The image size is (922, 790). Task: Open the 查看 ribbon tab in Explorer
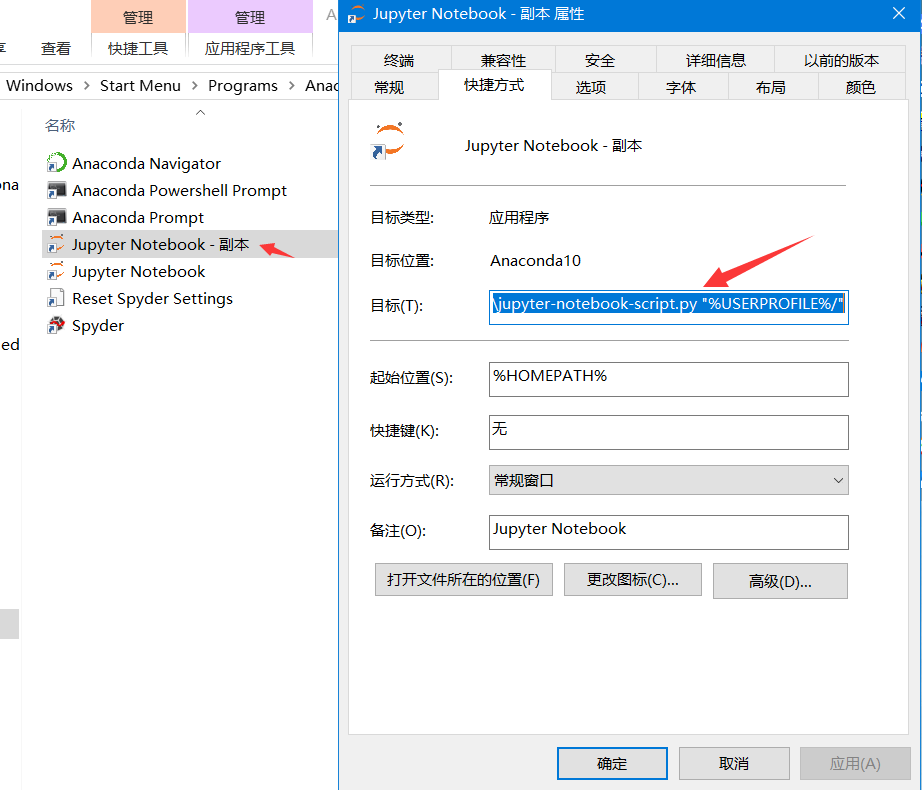coord(56,48)
